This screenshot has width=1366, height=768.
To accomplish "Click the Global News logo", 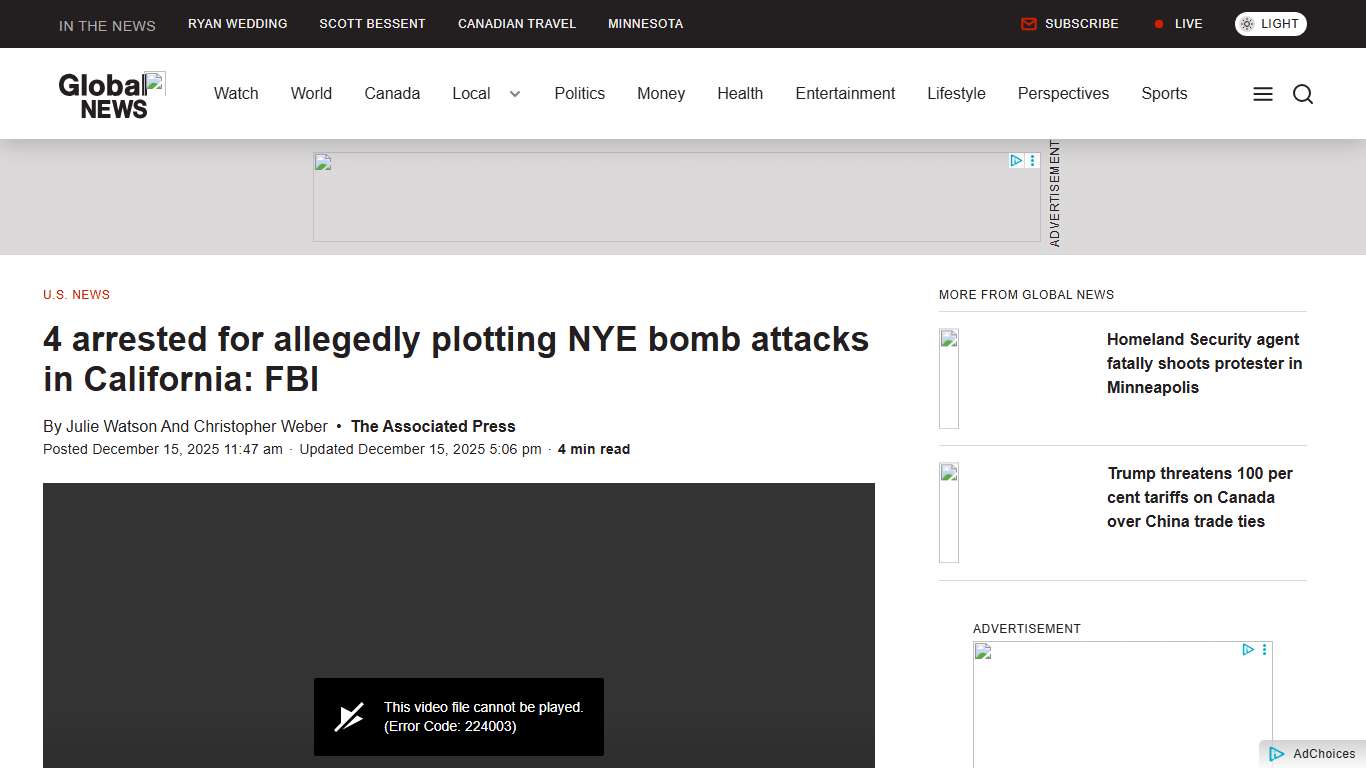I will click(110, 93).
